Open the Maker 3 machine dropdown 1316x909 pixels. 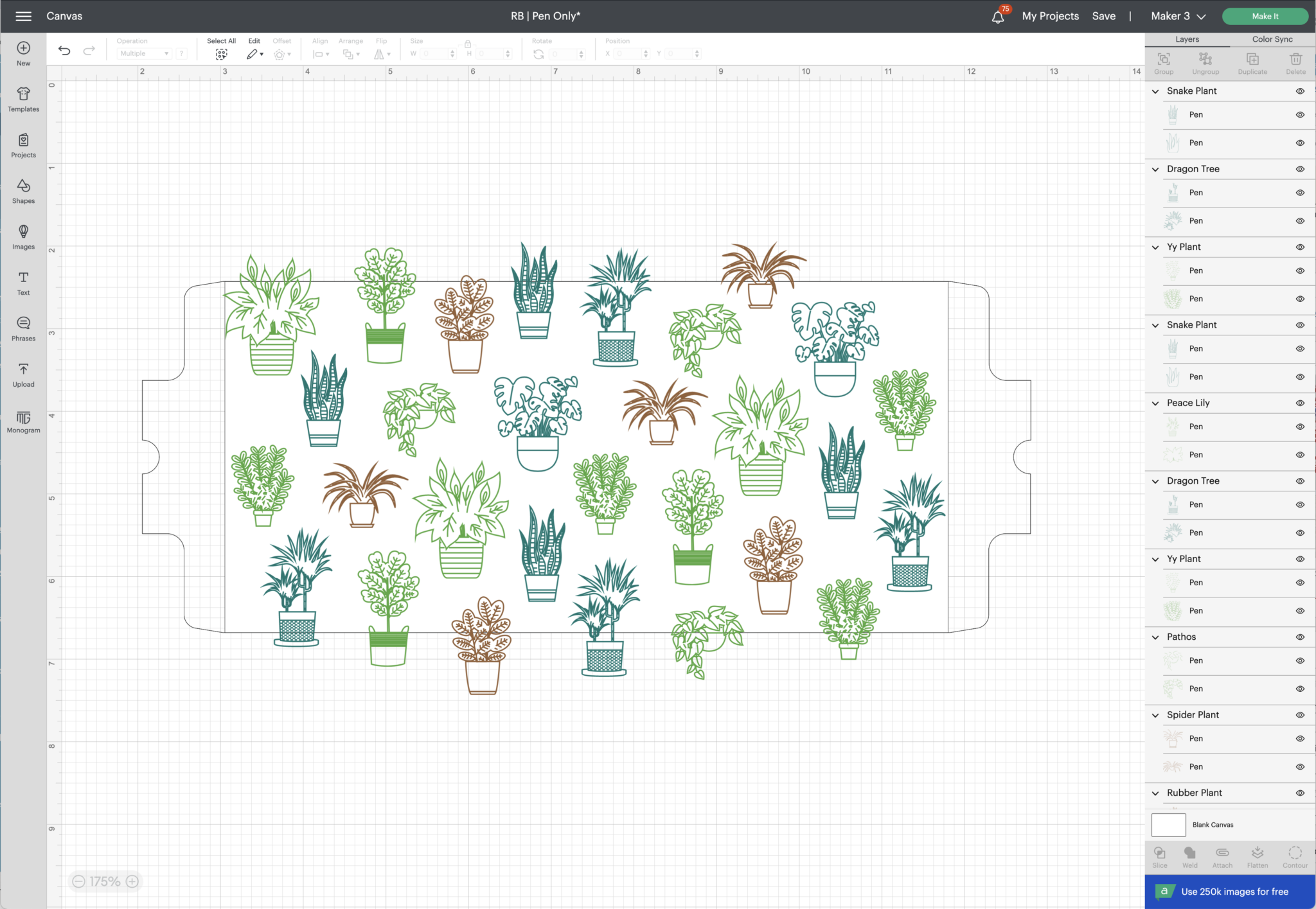click(1178, 15)
